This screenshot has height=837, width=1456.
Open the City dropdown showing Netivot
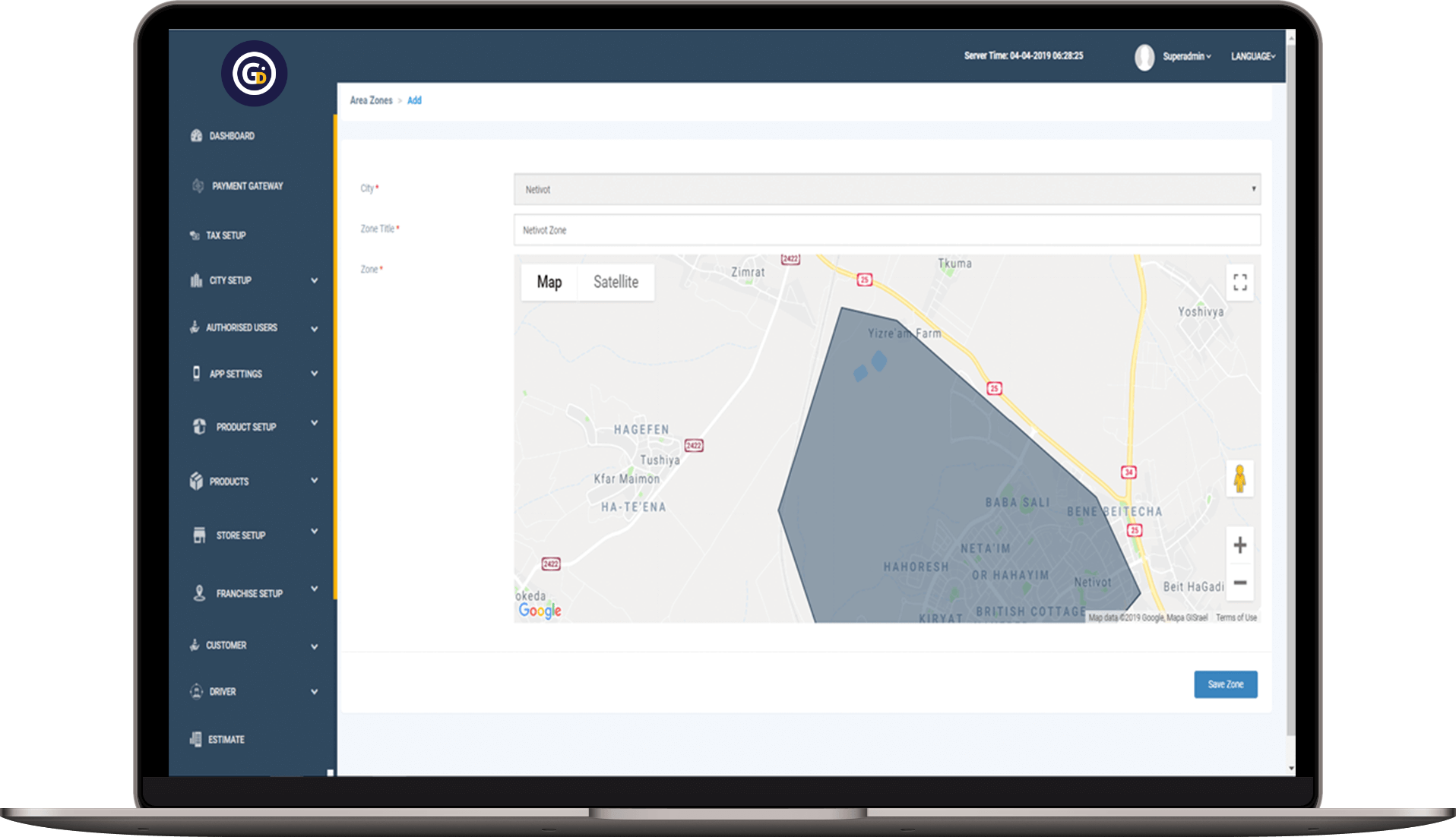(x=886, y=190)
